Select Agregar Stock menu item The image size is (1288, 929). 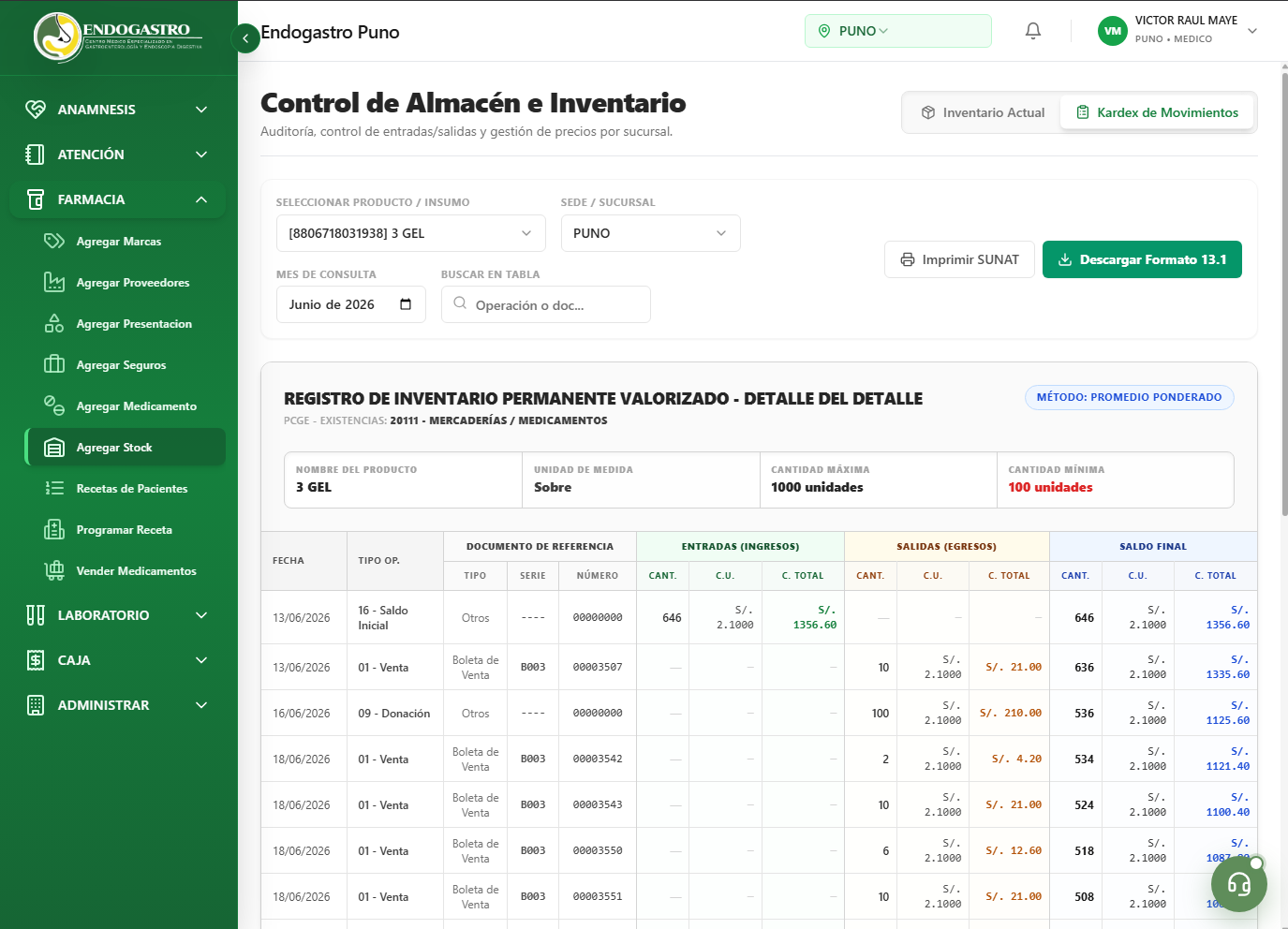click(x=126, y=448)
